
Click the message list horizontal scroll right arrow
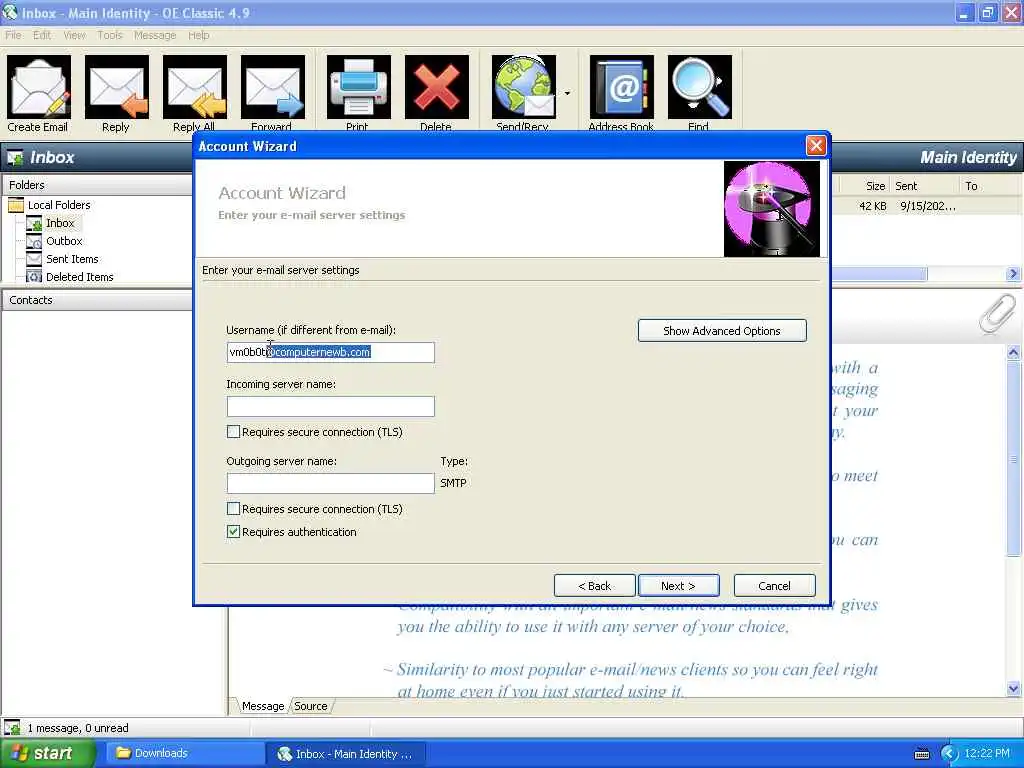tap(1013, 274)
